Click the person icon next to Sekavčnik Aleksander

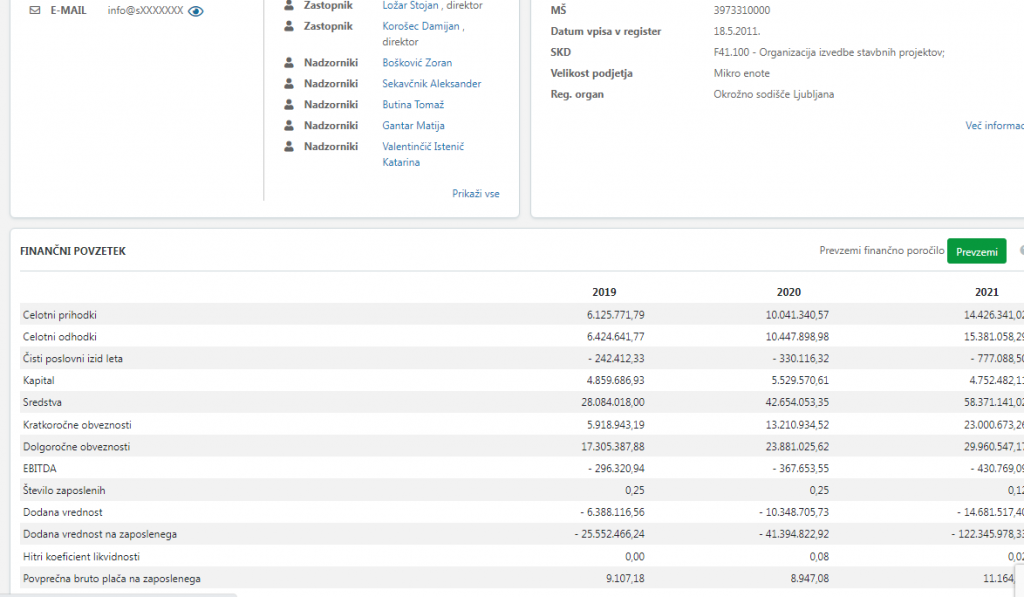pos(289,84)
